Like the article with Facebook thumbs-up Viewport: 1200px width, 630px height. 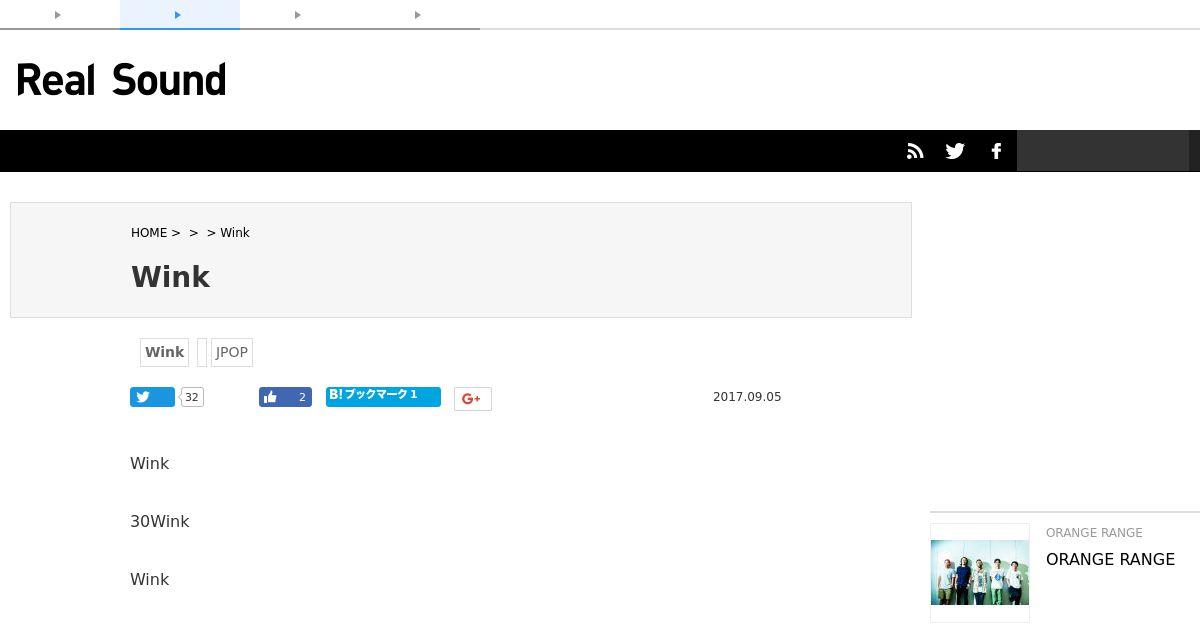(x=285, y=397)
